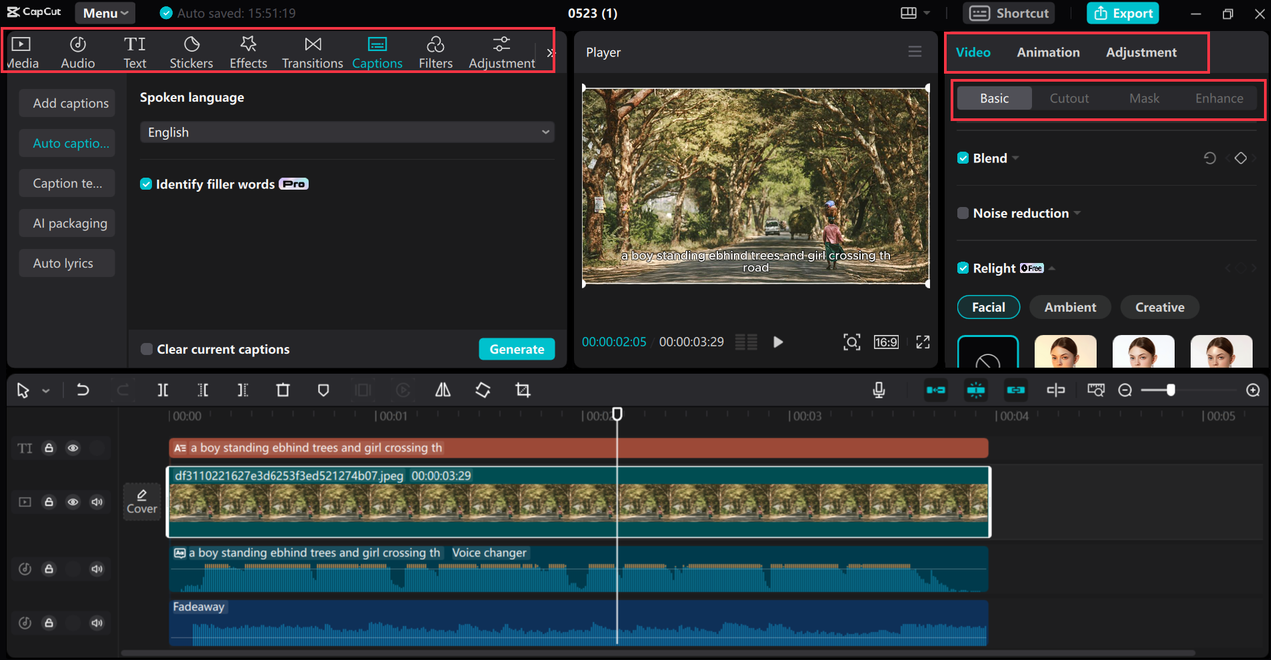Image resolution: width=1271 pixels, height=660 pixels.
Task: Click the Delete left split icon
Action: 203,390
